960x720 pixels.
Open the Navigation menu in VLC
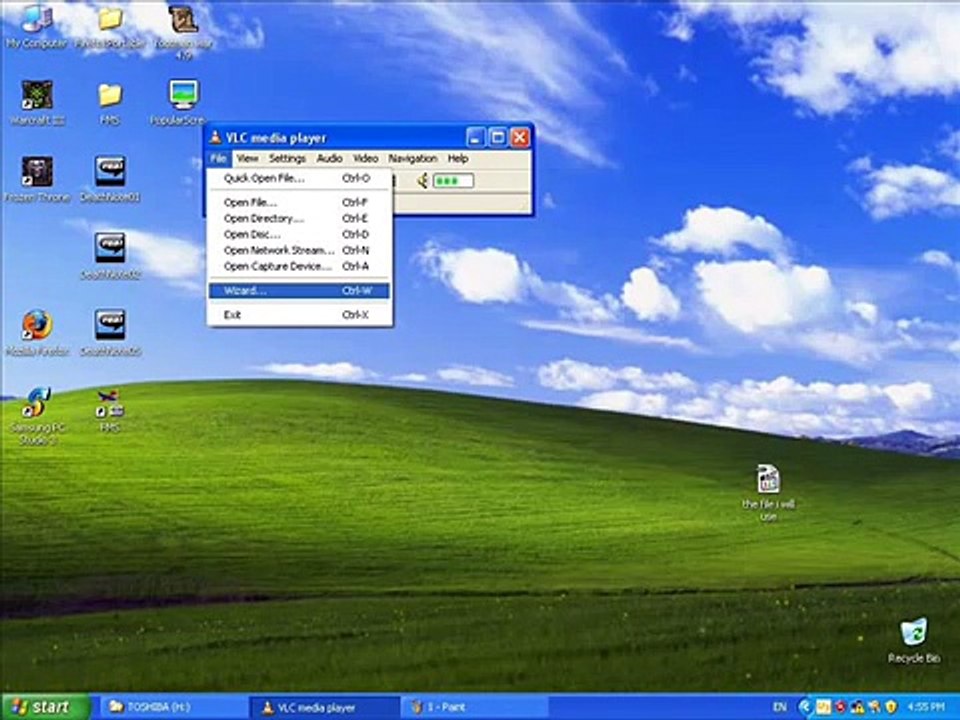[413, 159]
